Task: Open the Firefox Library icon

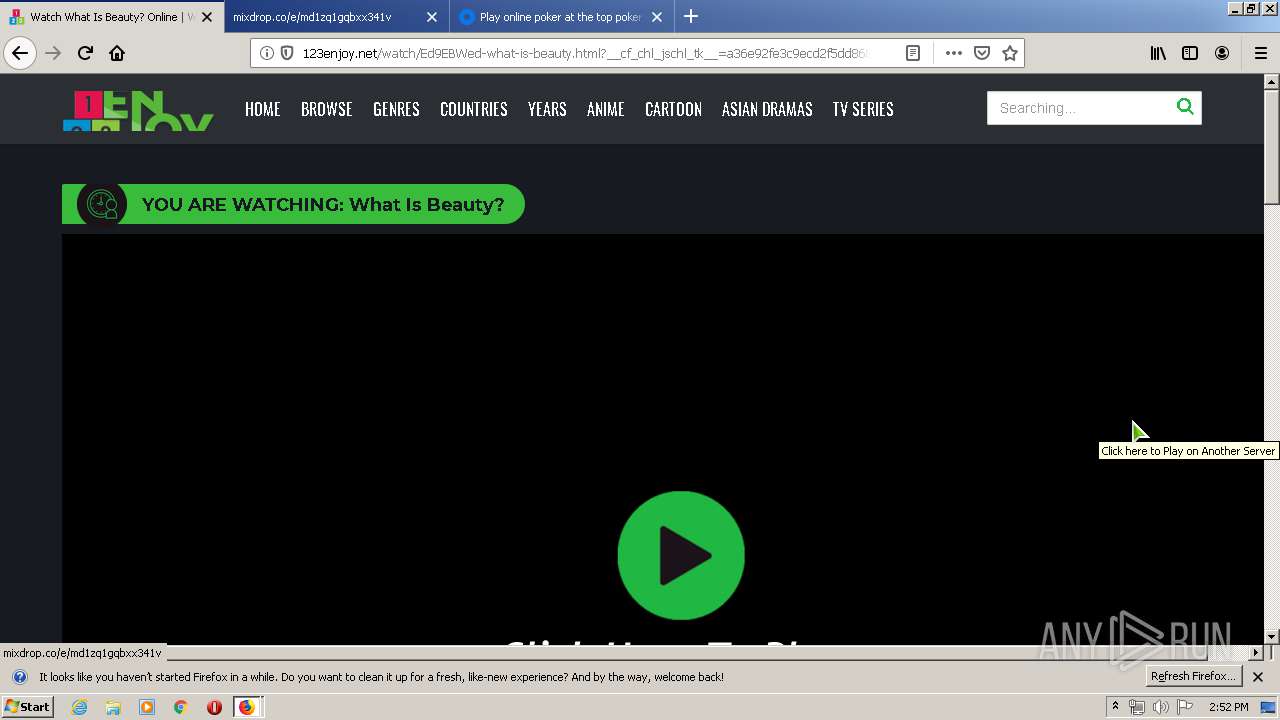Action: (1158, 53)
